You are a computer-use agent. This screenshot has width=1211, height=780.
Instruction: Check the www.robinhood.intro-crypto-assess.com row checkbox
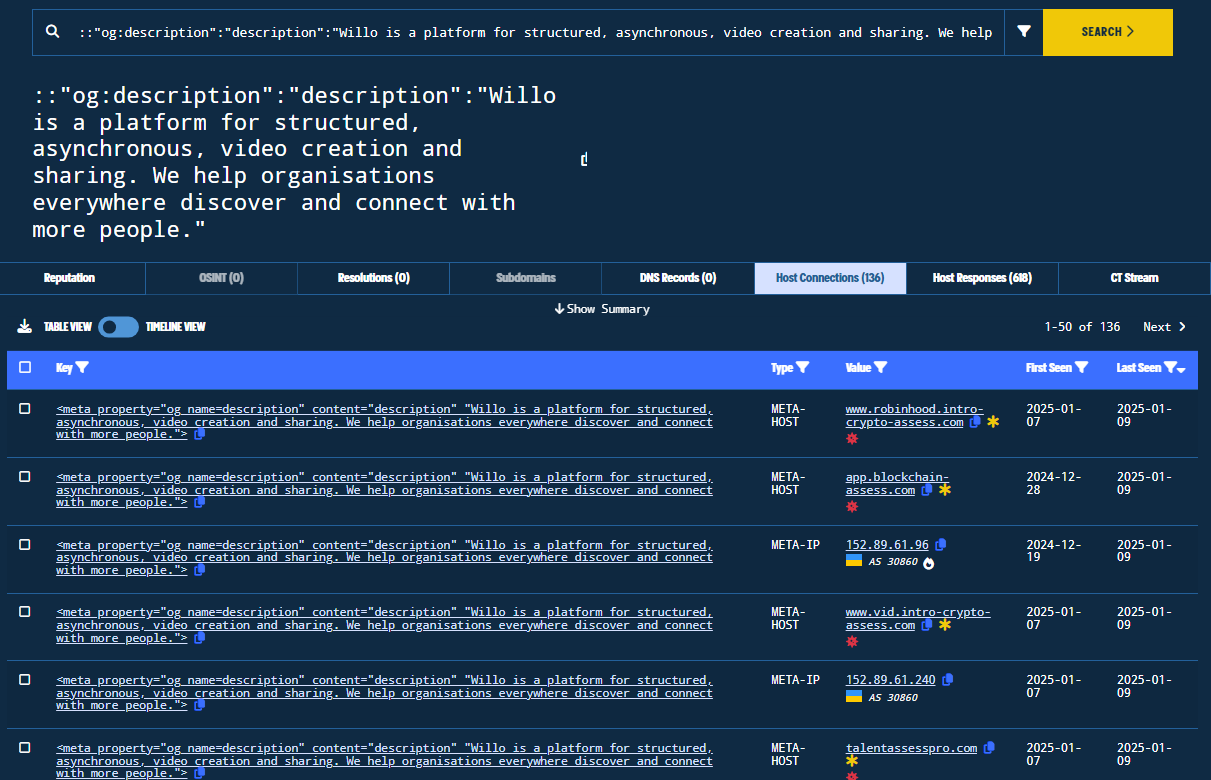click(x=25, y=409)
